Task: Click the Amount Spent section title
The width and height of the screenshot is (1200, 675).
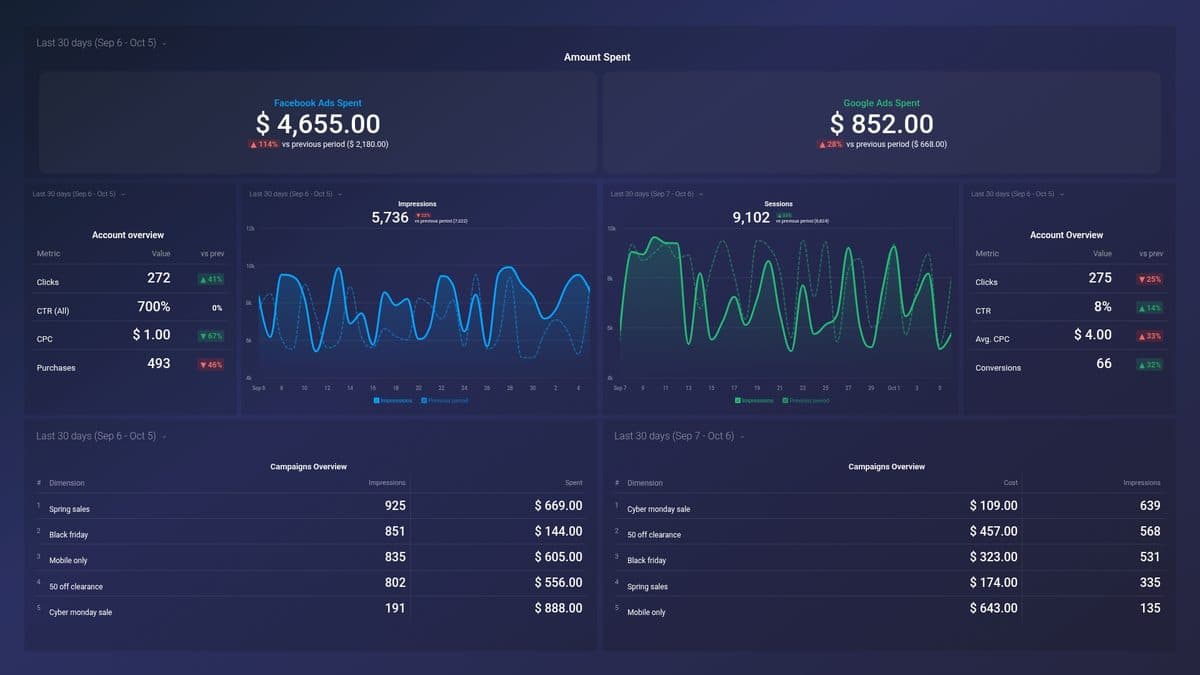Action: (x=597, y=58)
